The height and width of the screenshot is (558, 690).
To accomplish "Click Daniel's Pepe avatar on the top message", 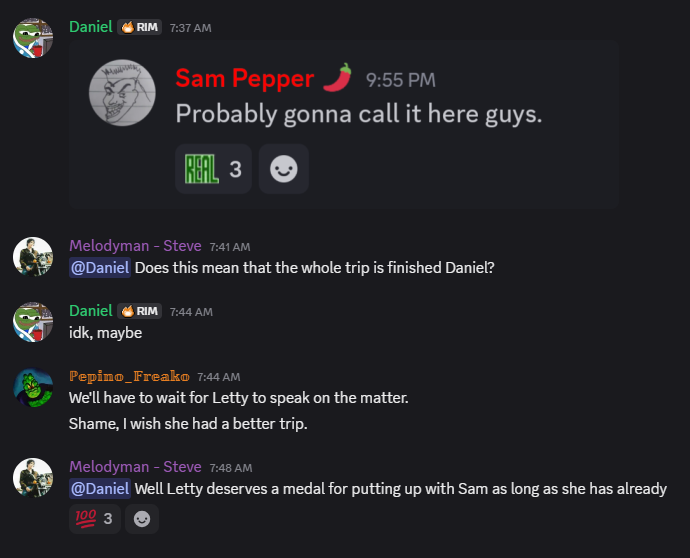I will [33, 38].
